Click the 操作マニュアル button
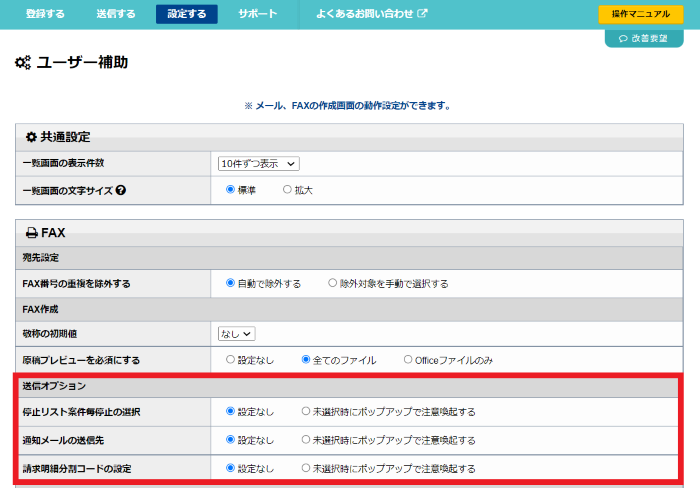The height and width of the screenshot is (488, 700). tap(641, 14)
